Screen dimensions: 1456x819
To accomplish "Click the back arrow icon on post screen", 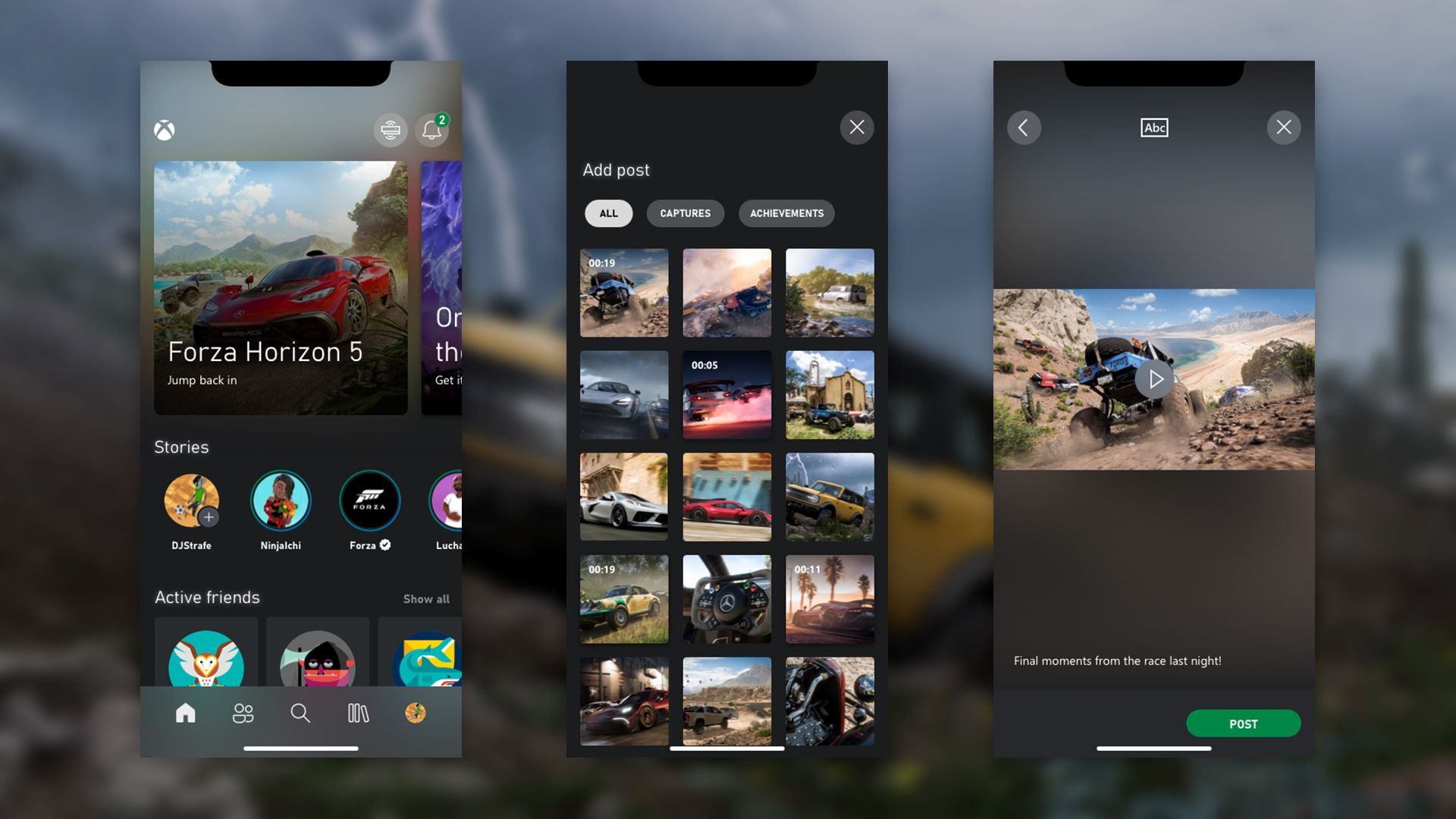I will [x=1024, y=127].
